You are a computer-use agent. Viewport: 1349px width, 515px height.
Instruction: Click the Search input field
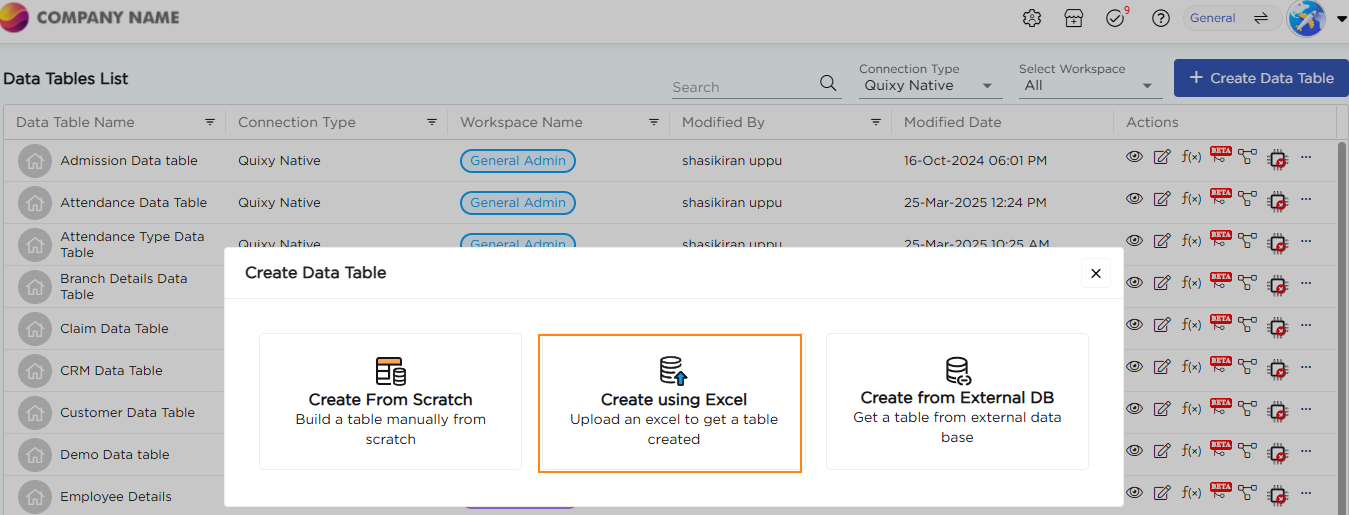(x=743, y=87)
